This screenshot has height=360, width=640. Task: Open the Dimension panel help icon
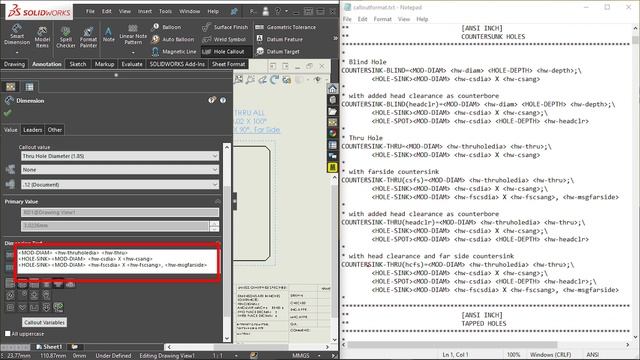pos(223,100)
